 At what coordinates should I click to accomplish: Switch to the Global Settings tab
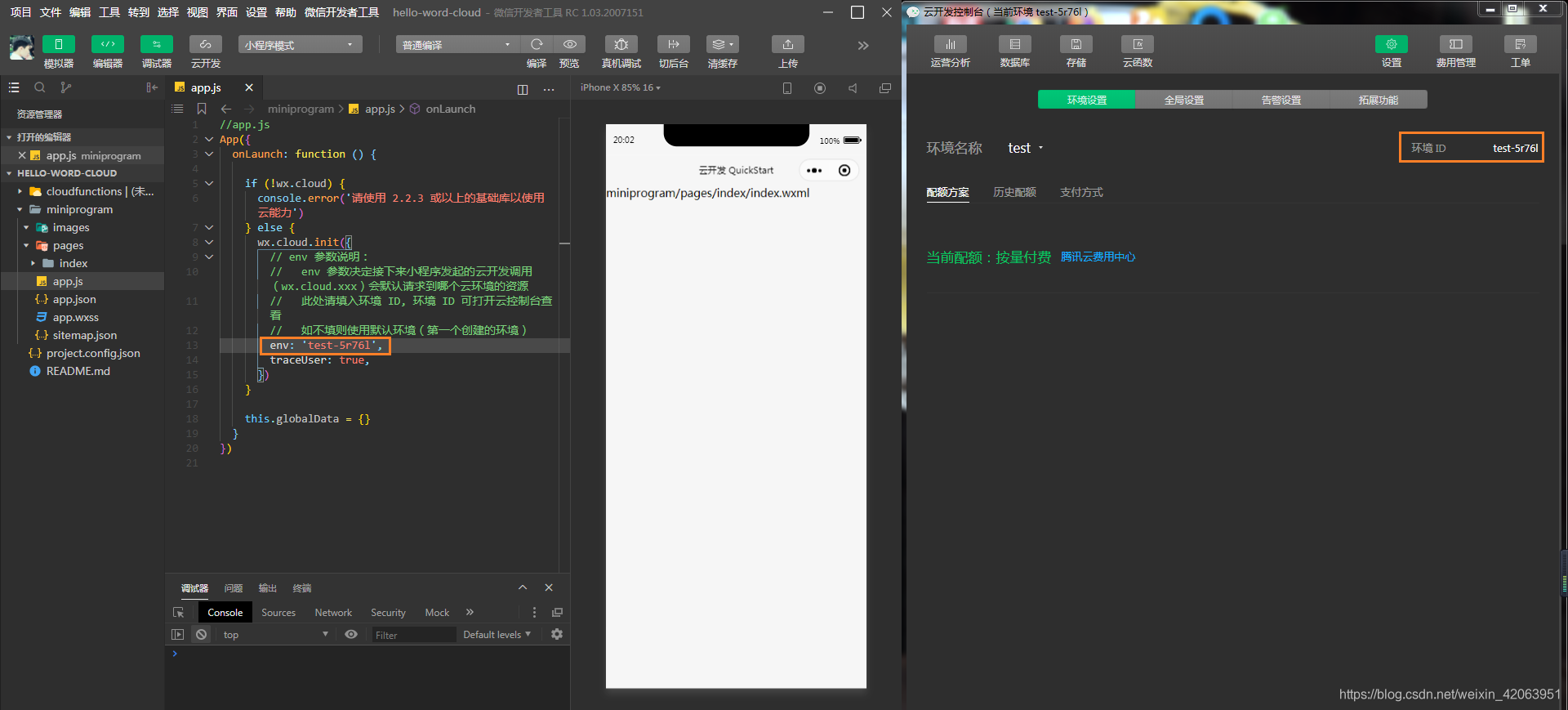tap(1184, 100)
